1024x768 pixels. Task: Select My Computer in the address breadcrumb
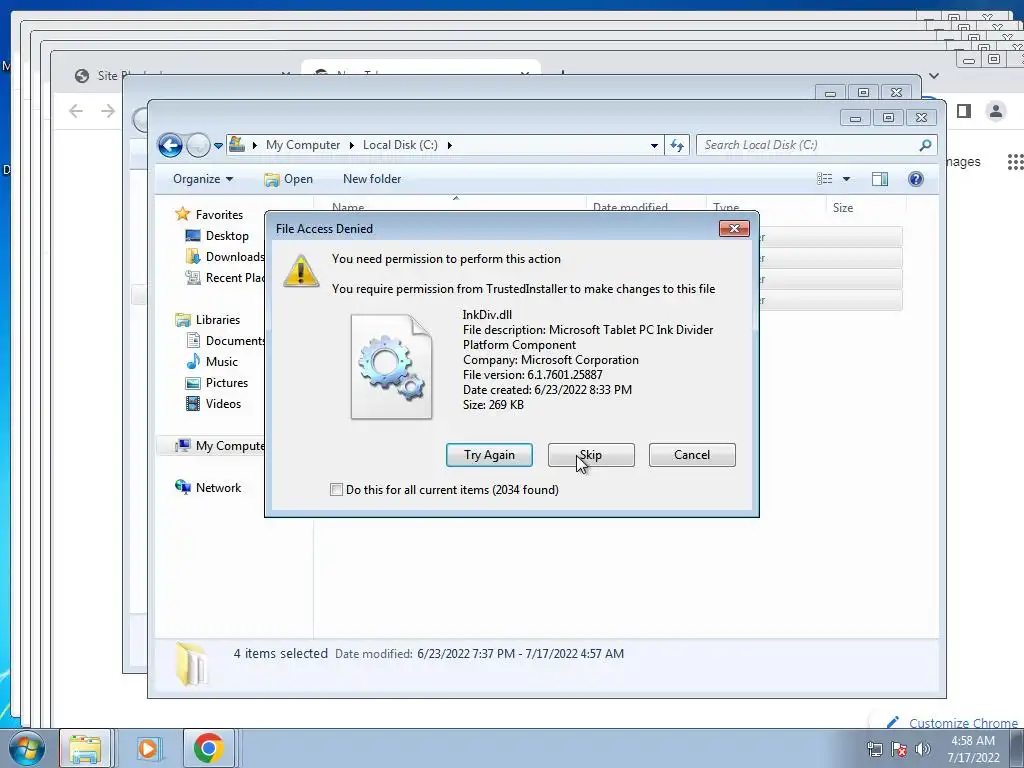point(303,145)
